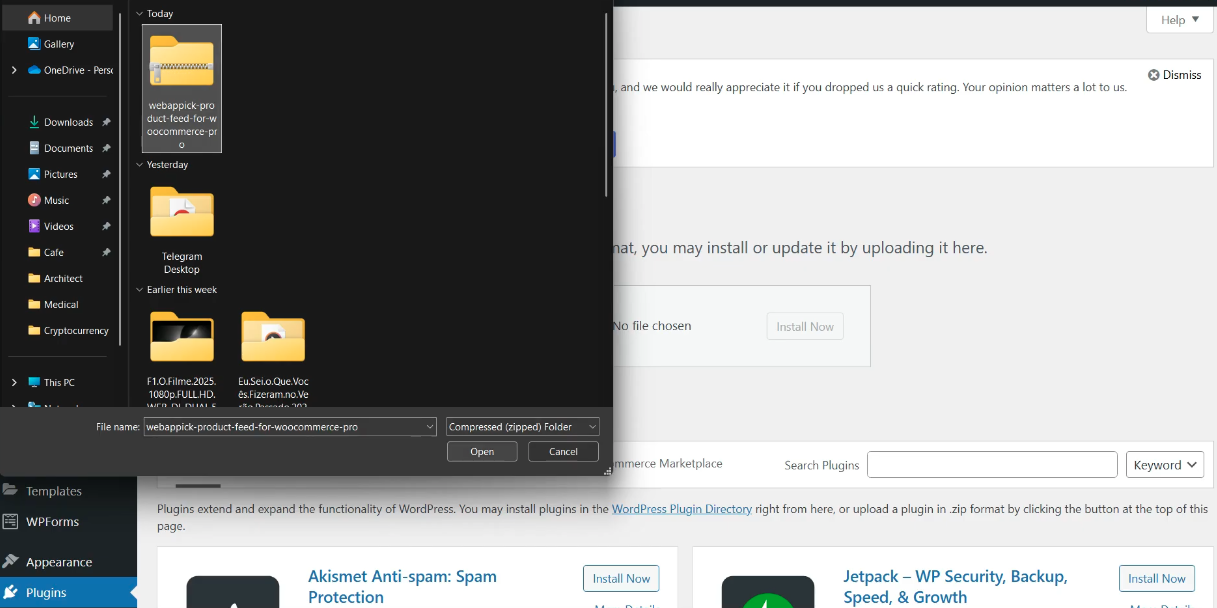
Task: Select the F1.O.Filme.2025 folder icon
Action: [x=181, y=337]
